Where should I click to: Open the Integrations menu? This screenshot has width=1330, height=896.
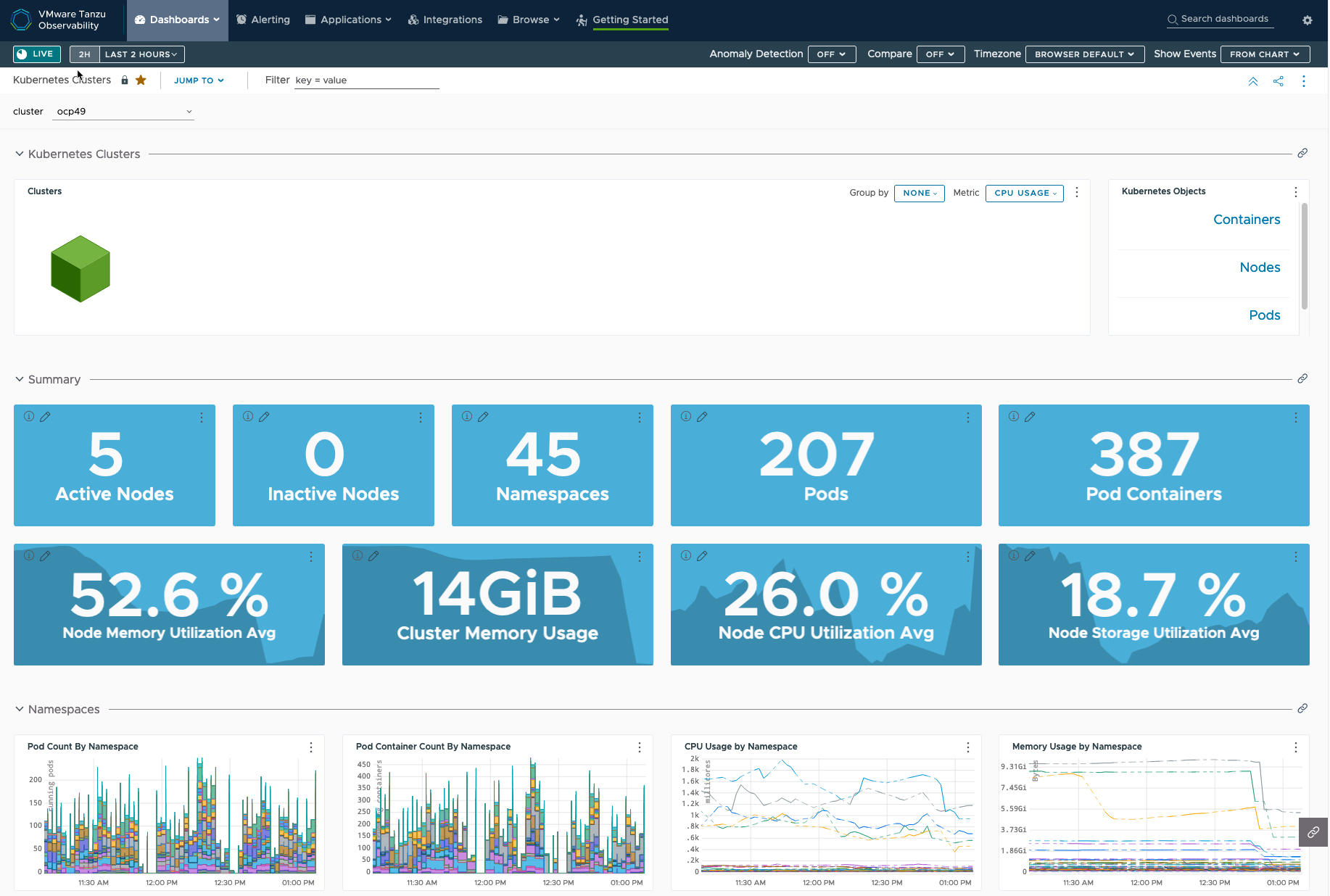pyautogui.click(x=445, y=20)
